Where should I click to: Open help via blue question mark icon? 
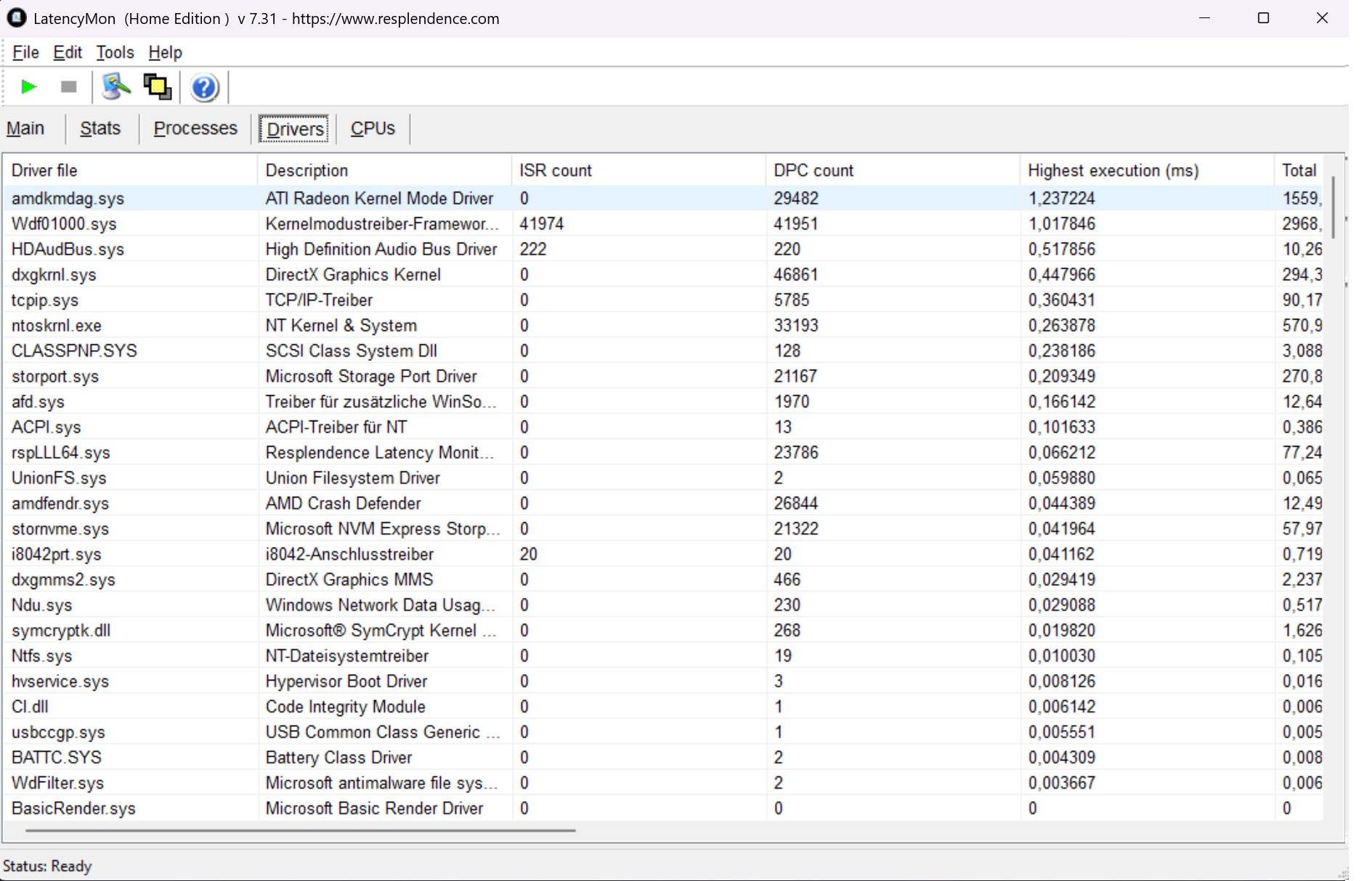[x=204, y=88]
